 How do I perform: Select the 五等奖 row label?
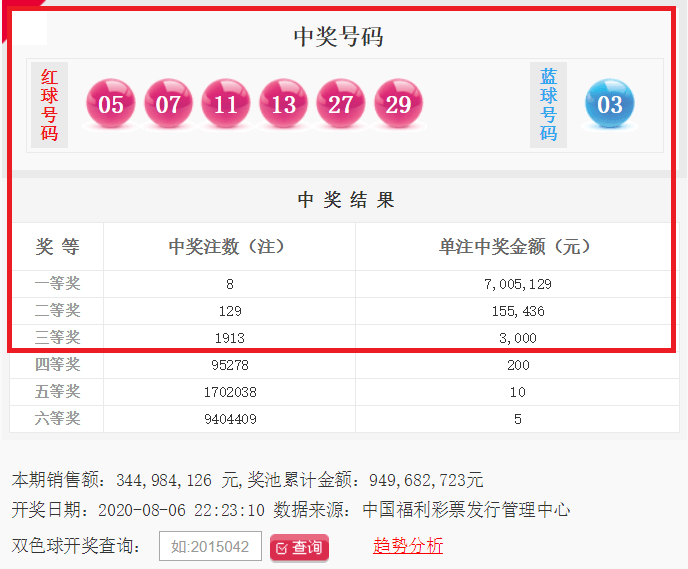(x=57, y=391)
